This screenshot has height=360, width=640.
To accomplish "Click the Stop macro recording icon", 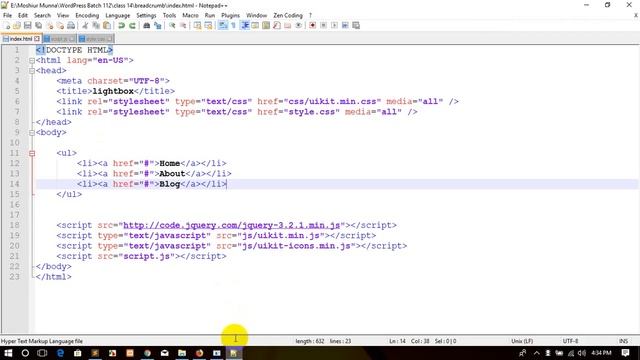I will [323, 25].
